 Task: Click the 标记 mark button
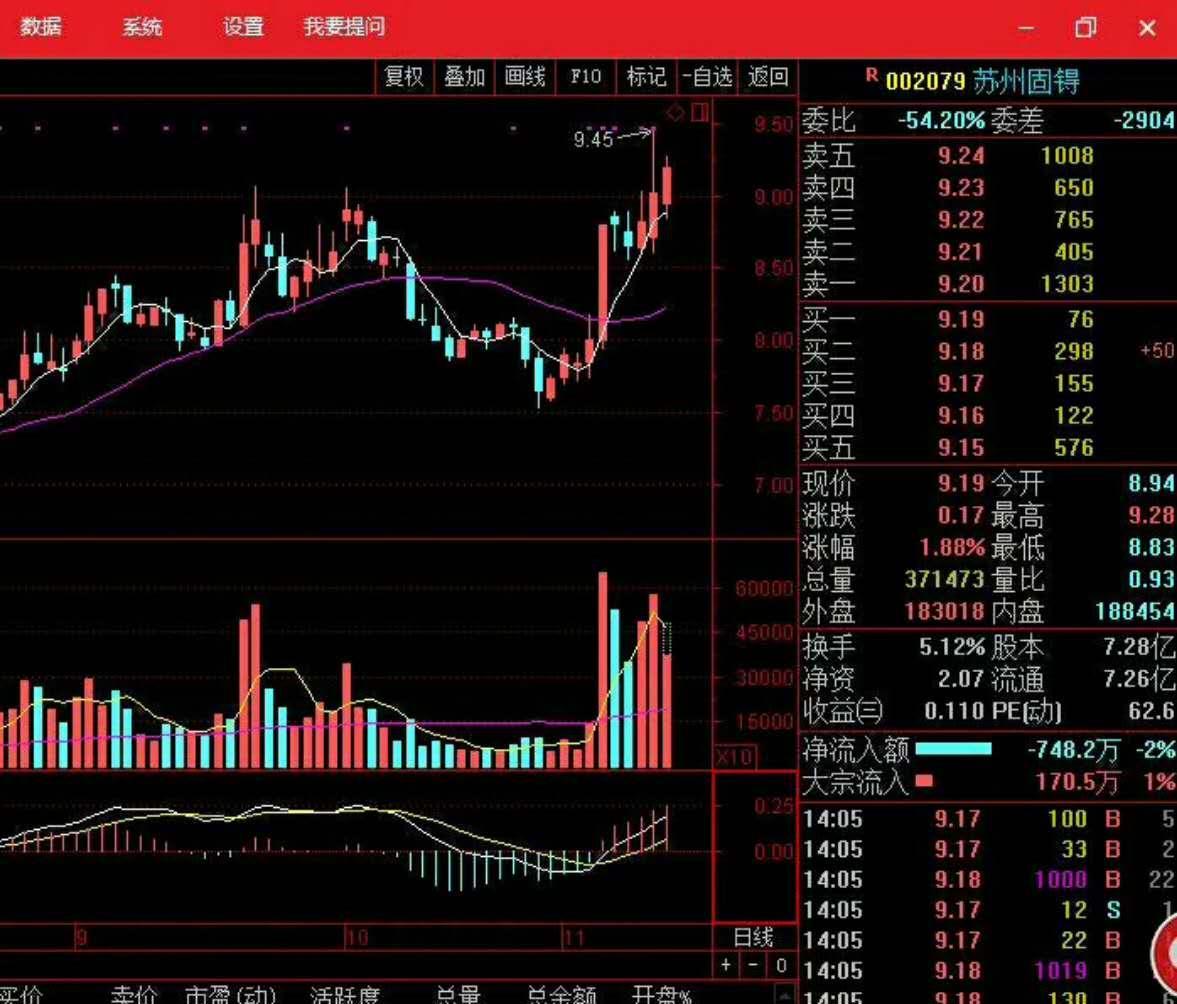pyautogui.click(x=646, y=77)
